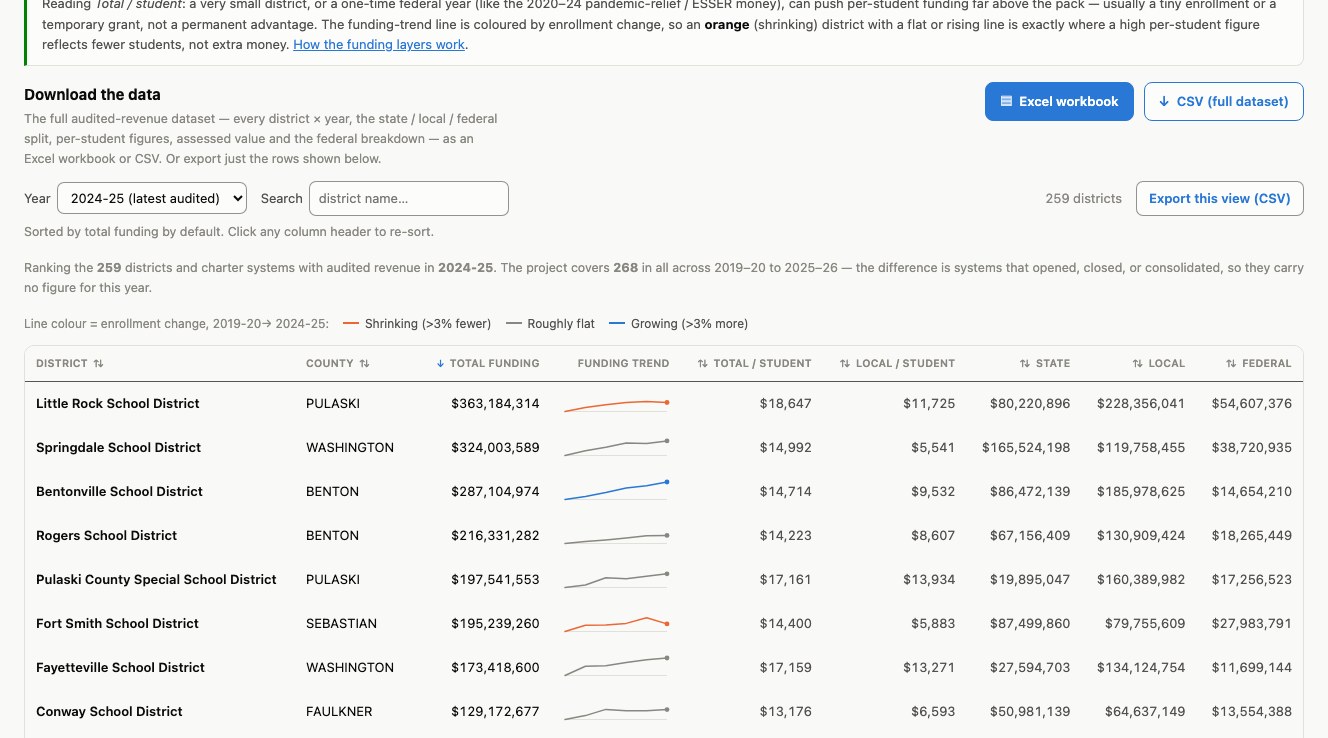Click per-student value $18,647
Screen dimensions: 1328x738
(x=785, y=403)
